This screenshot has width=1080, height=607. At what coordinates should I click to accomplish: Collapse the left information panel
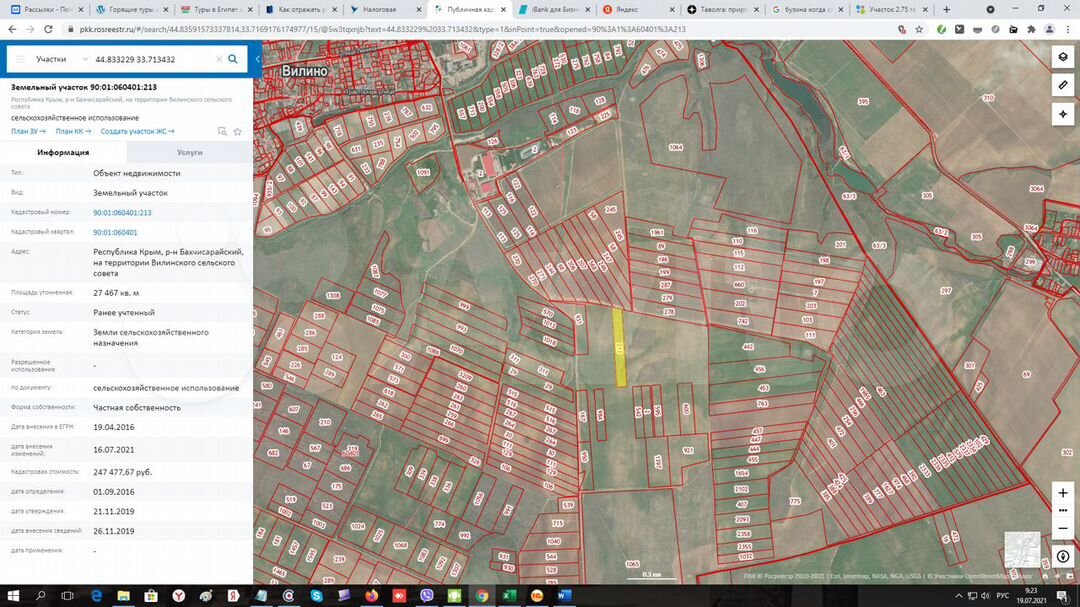coord(257,59)
